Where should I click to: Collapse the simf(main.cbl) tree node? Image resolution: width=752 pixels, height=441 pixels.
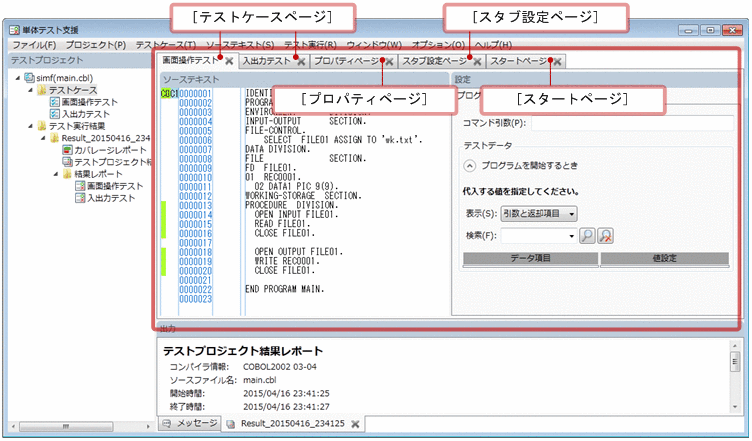(18, 78)
